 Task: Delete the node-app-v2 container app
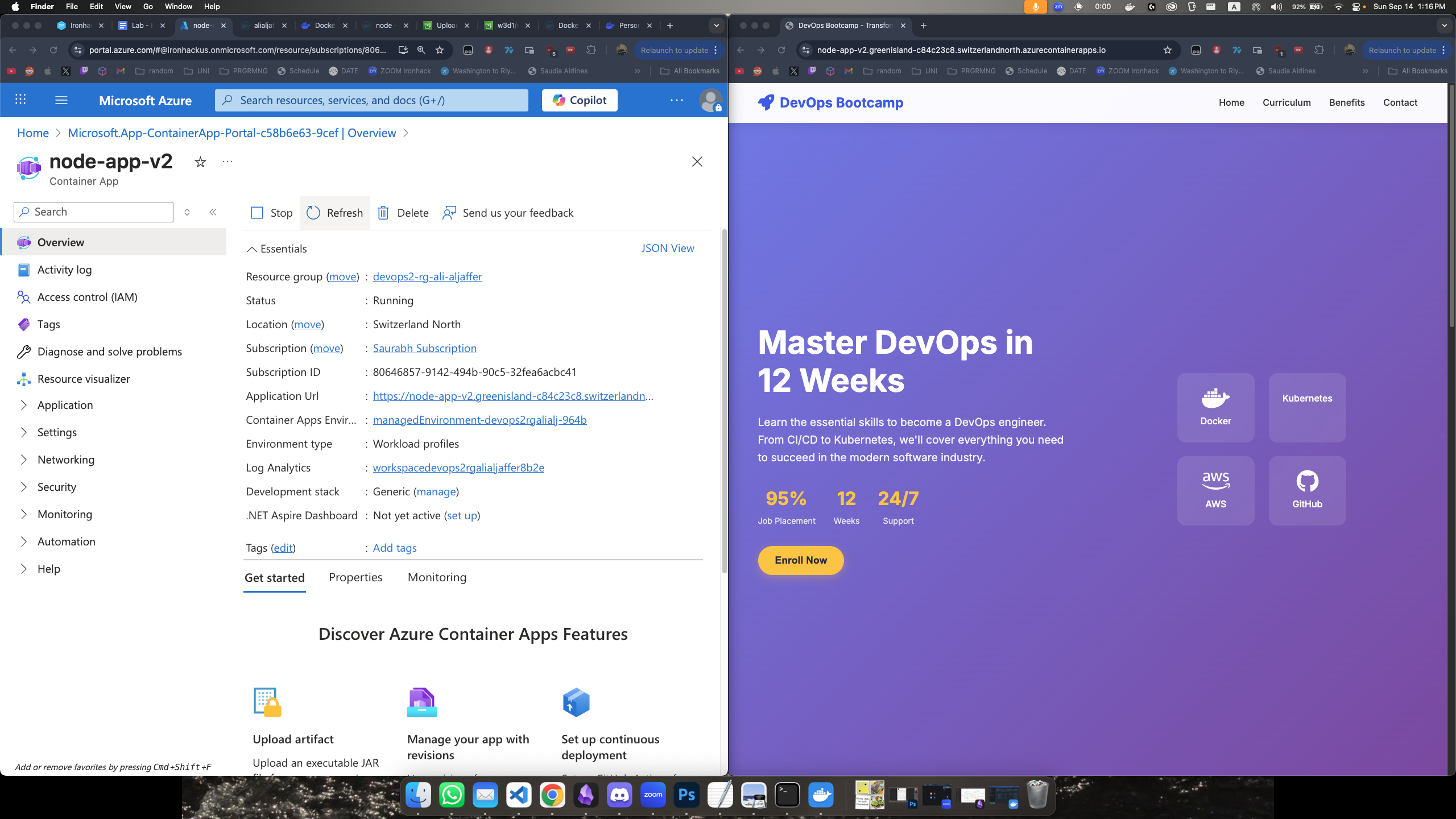click(x=403, y=213)
